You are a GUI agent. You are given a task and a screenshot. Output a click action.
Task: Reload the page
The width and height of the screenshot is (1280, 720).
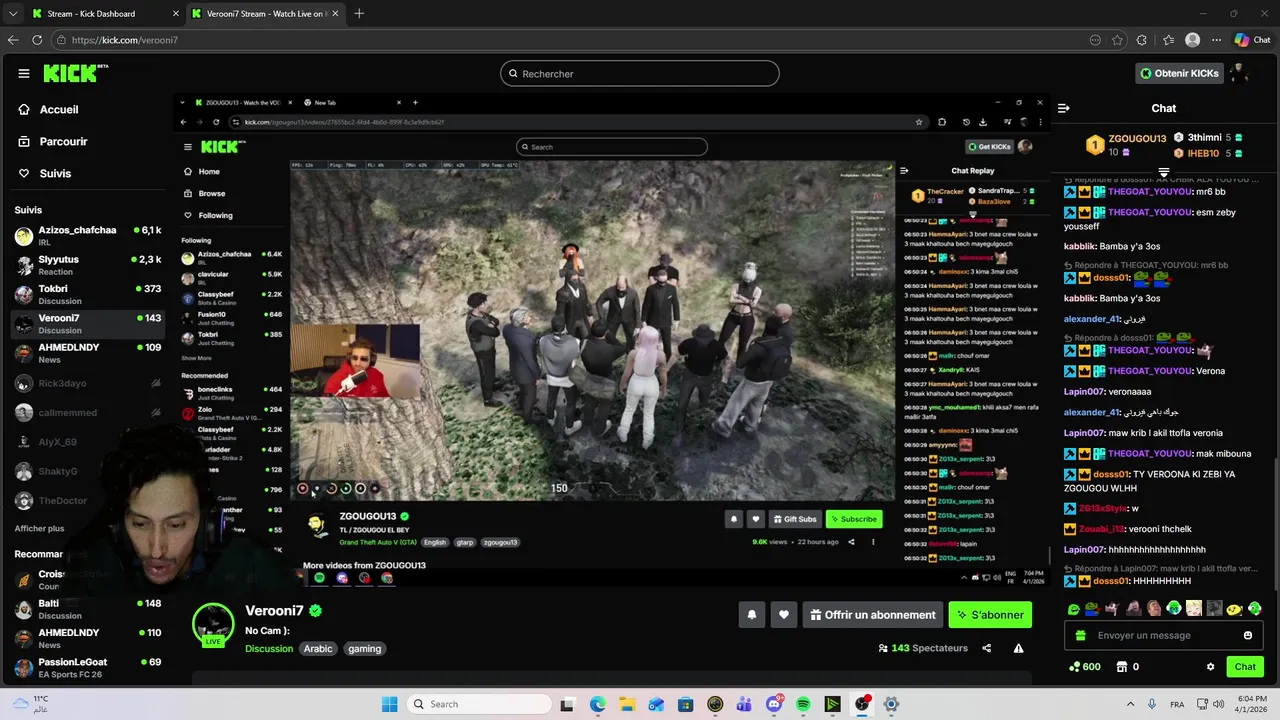click(37, 40)
